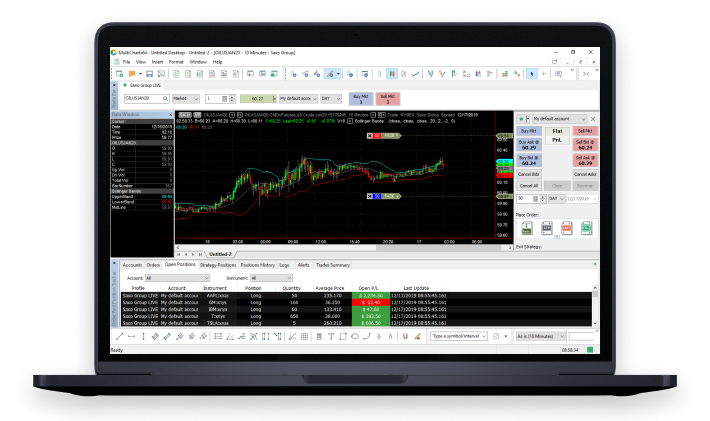The width and height of the screenshot is (710, 421).
Task: Open the Market order type dropdown
Action: tap(186, 98)
